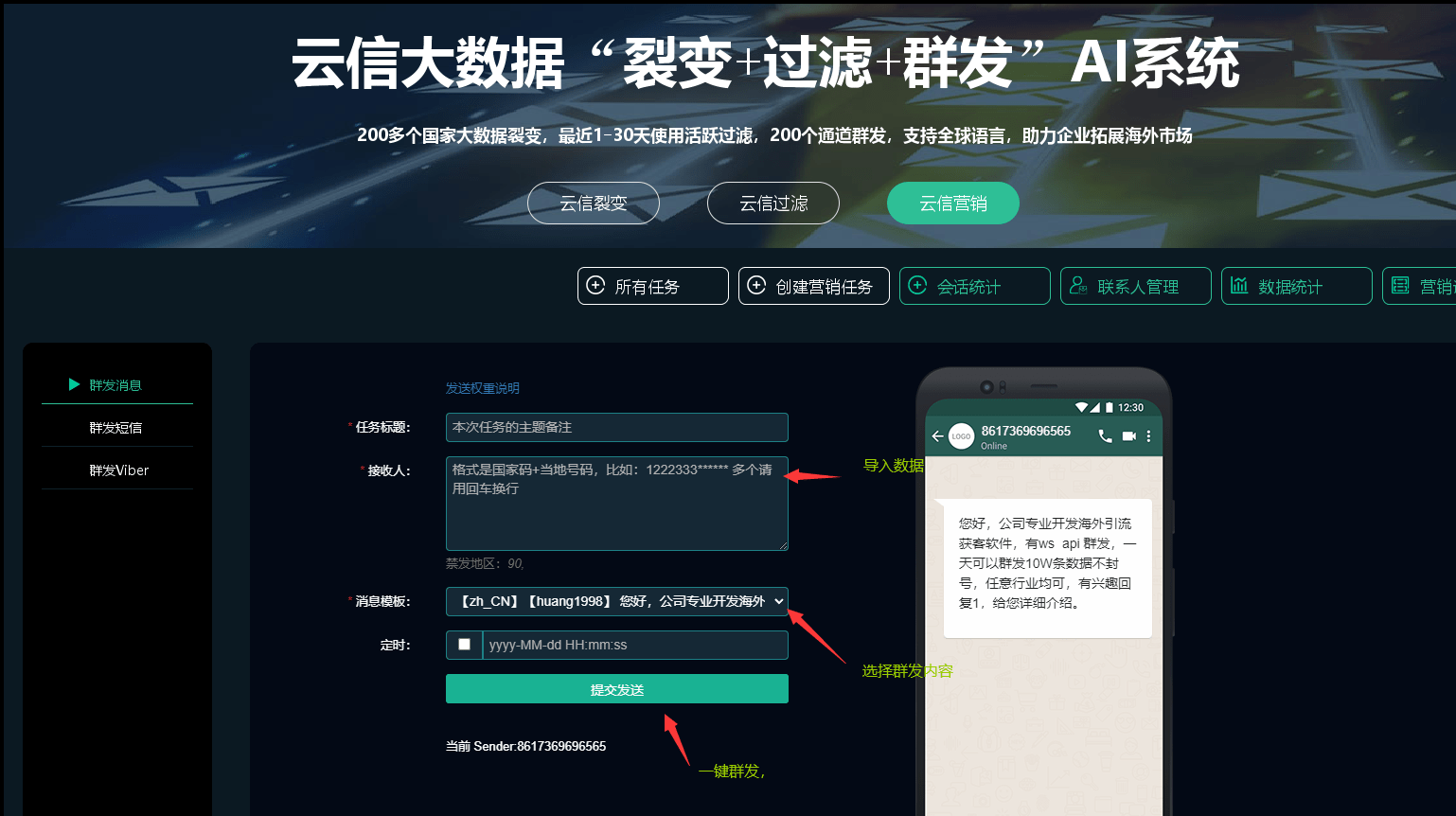Open the 云信过滤 tab
This screenshot has width=1456, height=816.
[773, 204]
